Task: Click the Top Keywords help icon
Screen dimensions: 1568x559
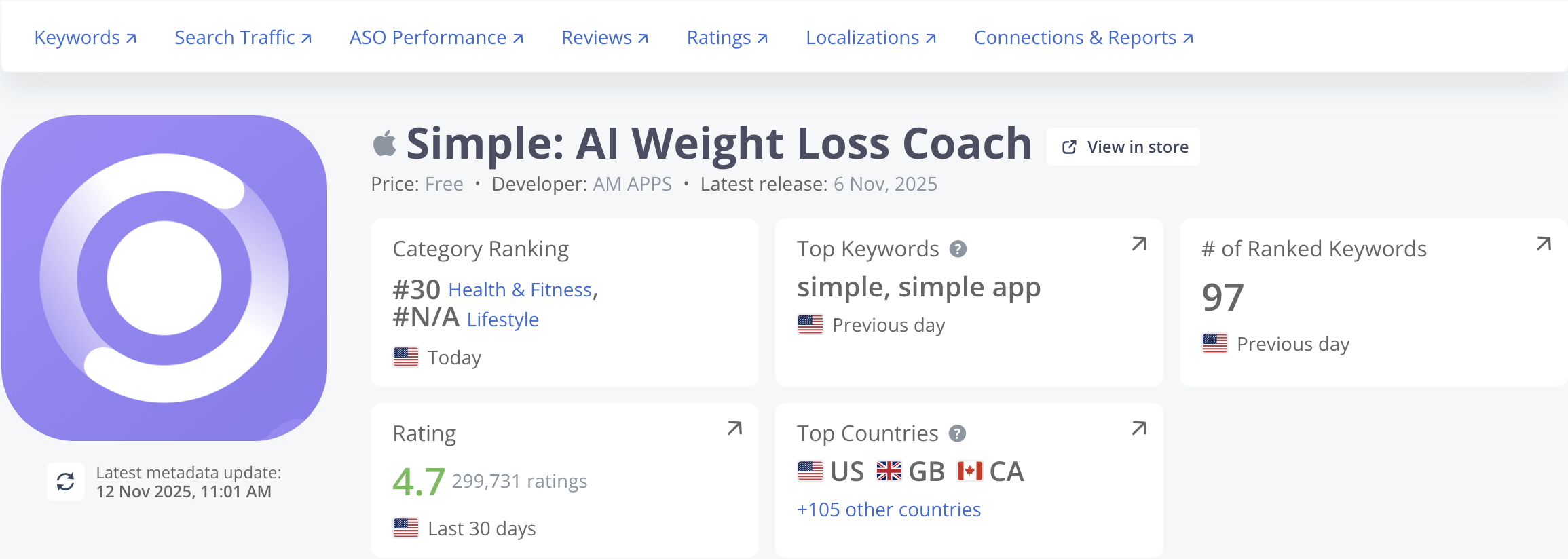Action: click(958, 249)
